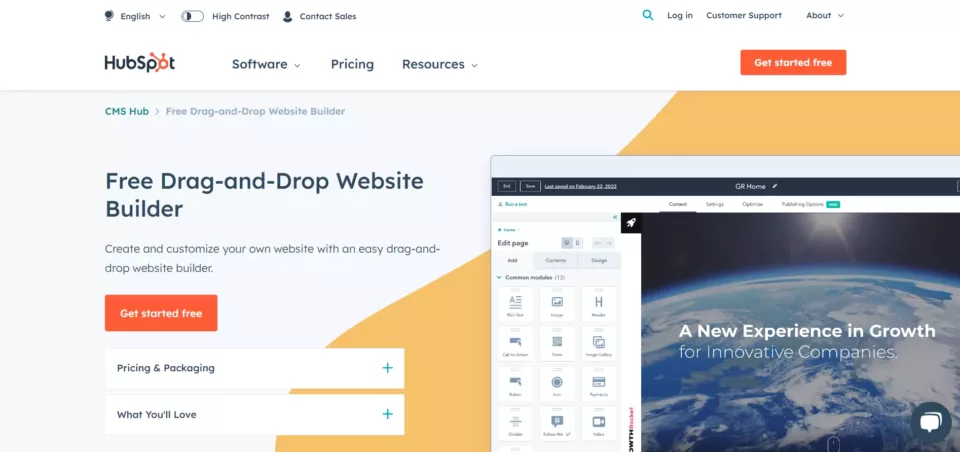
Task: Toggle the High Contrast switch
Action: click(192, 16)
